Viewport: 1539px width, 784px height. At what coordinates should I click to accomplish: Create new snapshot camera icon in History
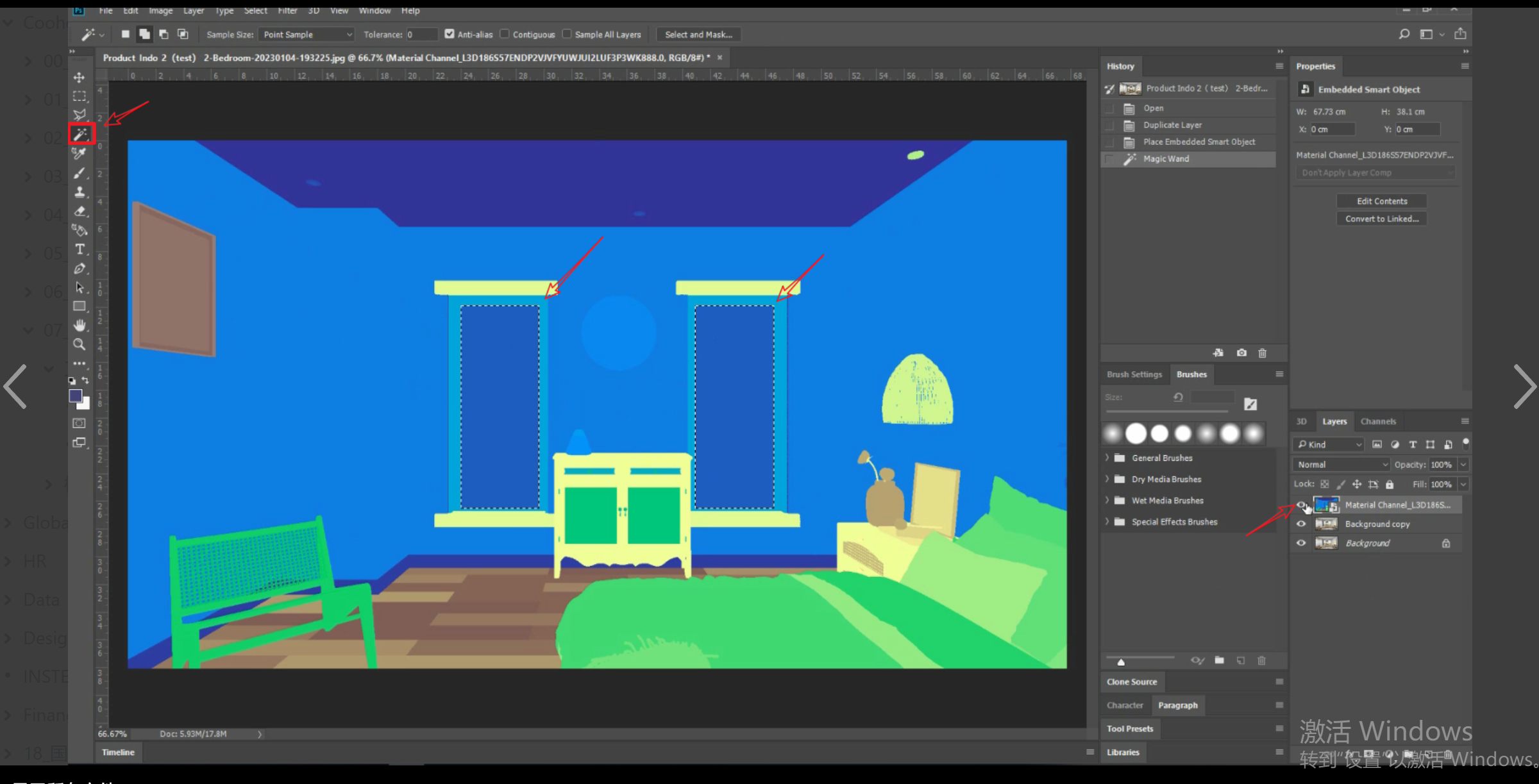point(1241,353)
